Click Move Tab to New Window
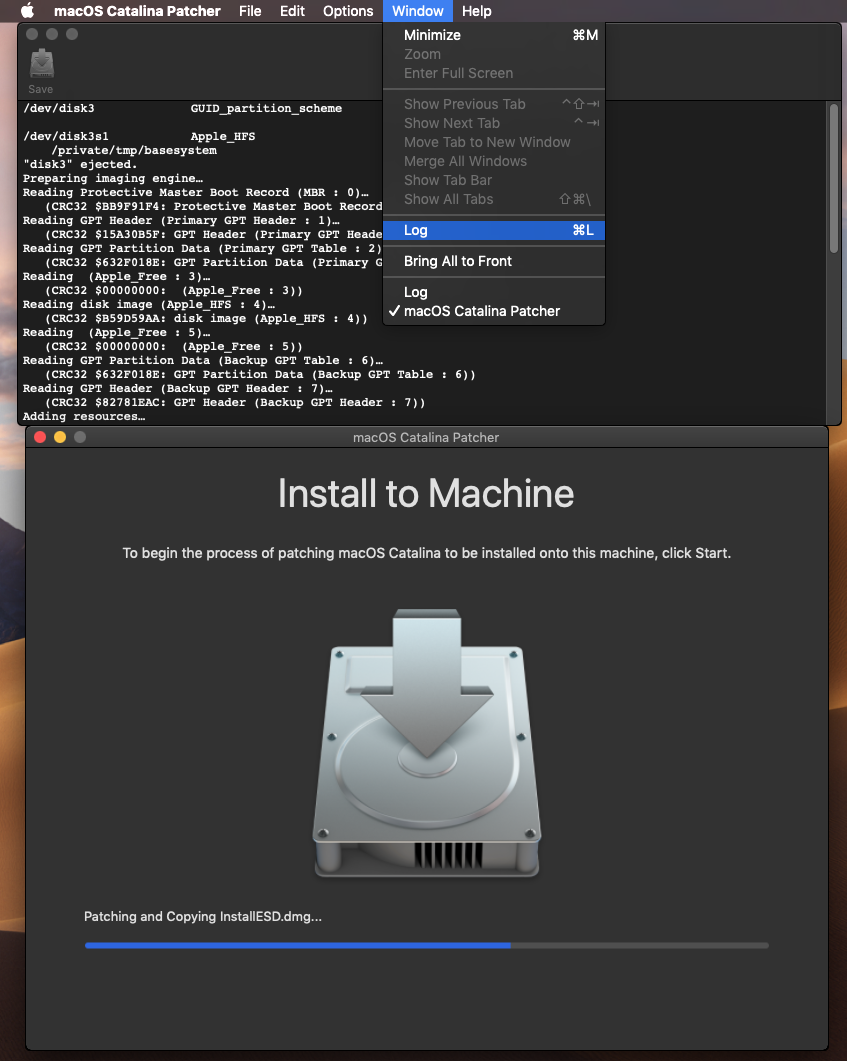Viewport: 847px width, 1061px height. (494, 142)
